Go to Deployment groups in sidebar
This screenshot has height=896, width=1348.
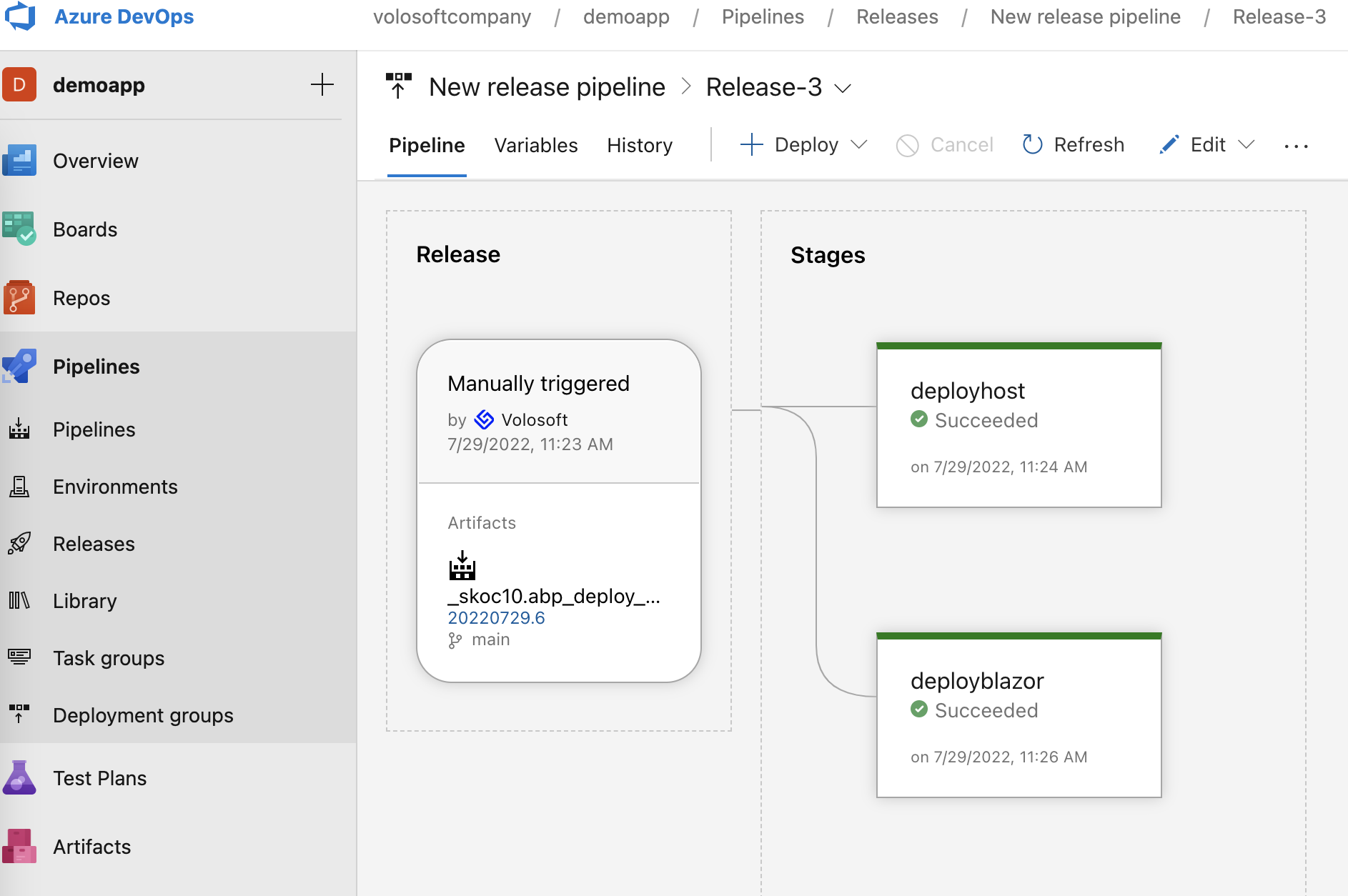[143, 715]
